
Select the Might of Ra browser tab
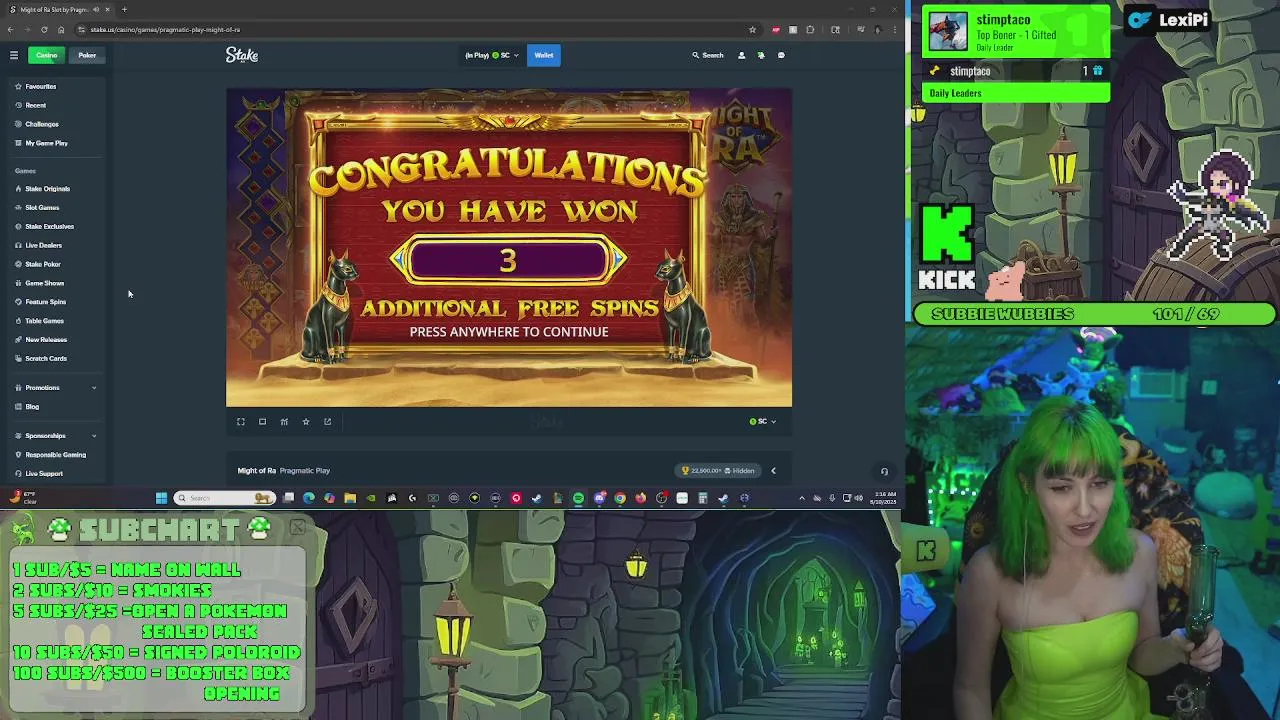coord(60,9)
